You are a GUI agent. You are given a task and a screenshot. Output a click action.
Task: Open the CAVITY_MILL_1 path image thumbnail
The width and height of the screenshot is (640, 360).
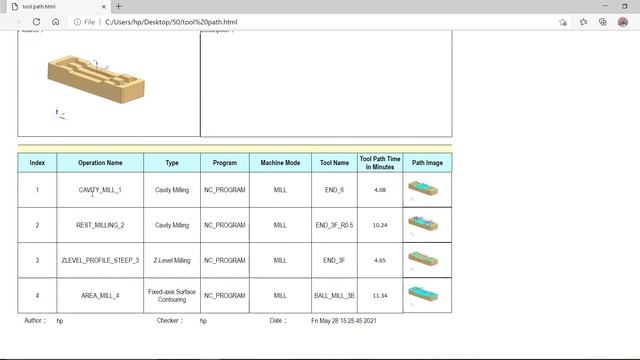[x=423, y=188]
